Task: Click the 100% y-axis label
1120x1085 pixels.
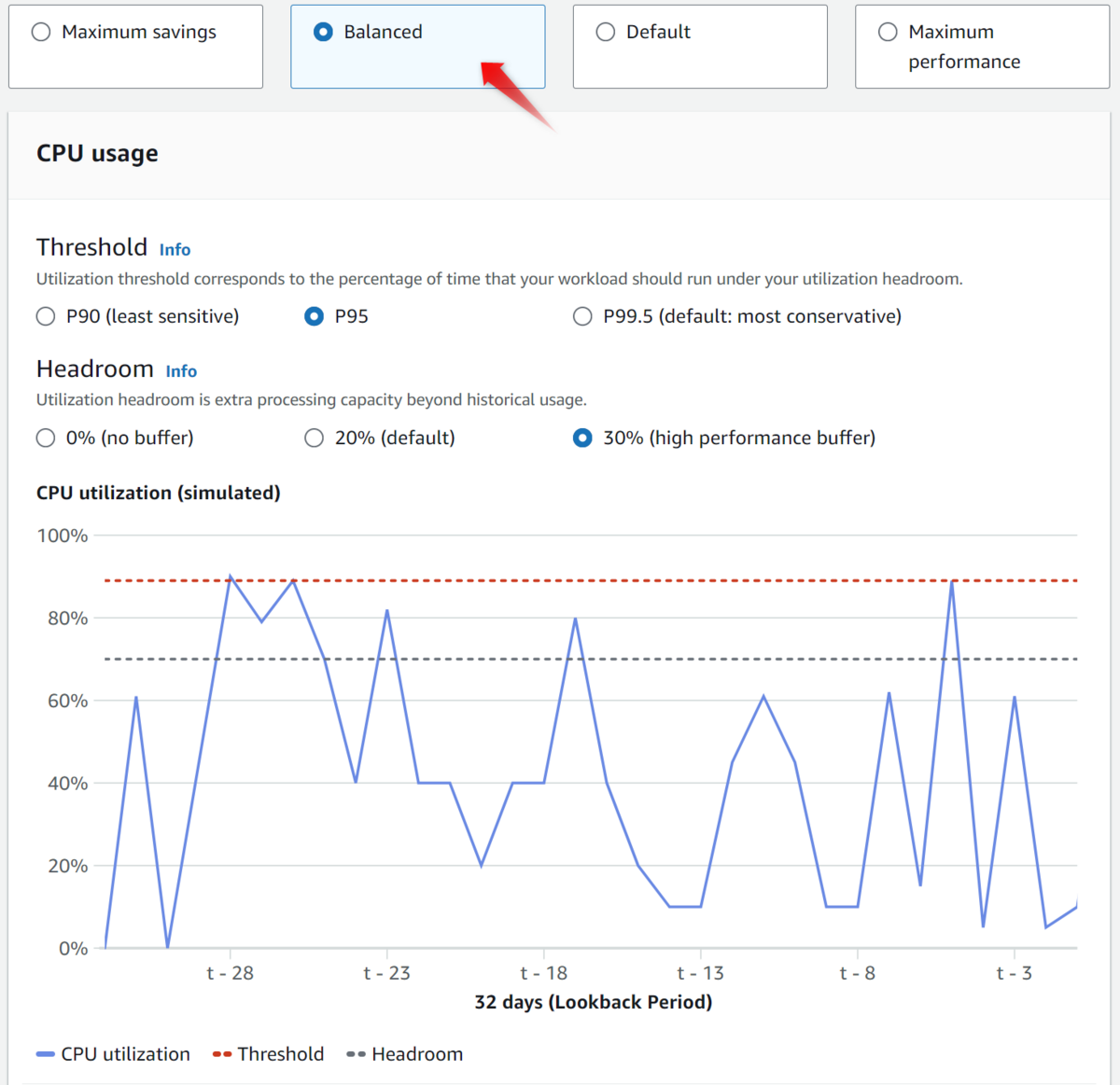Action: pyautogui.click(x=63, y=536)
